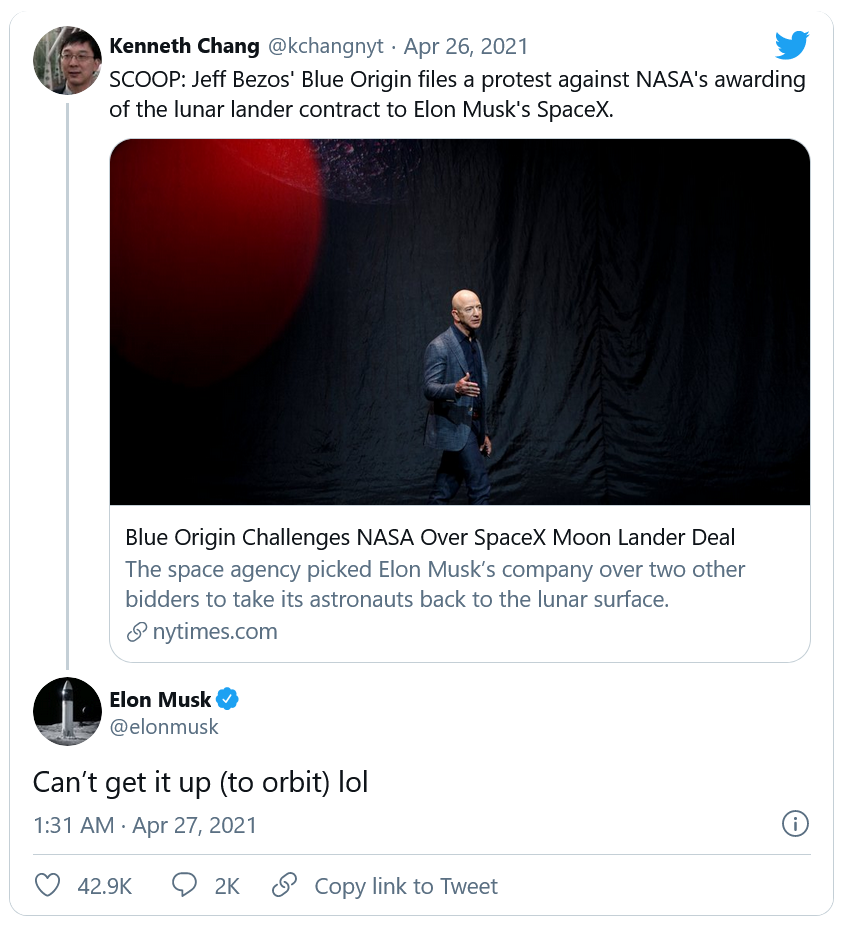This screenshot has width=844, height=928.
Task: Open the tweet info circle icon
Action: pos(794,823)
